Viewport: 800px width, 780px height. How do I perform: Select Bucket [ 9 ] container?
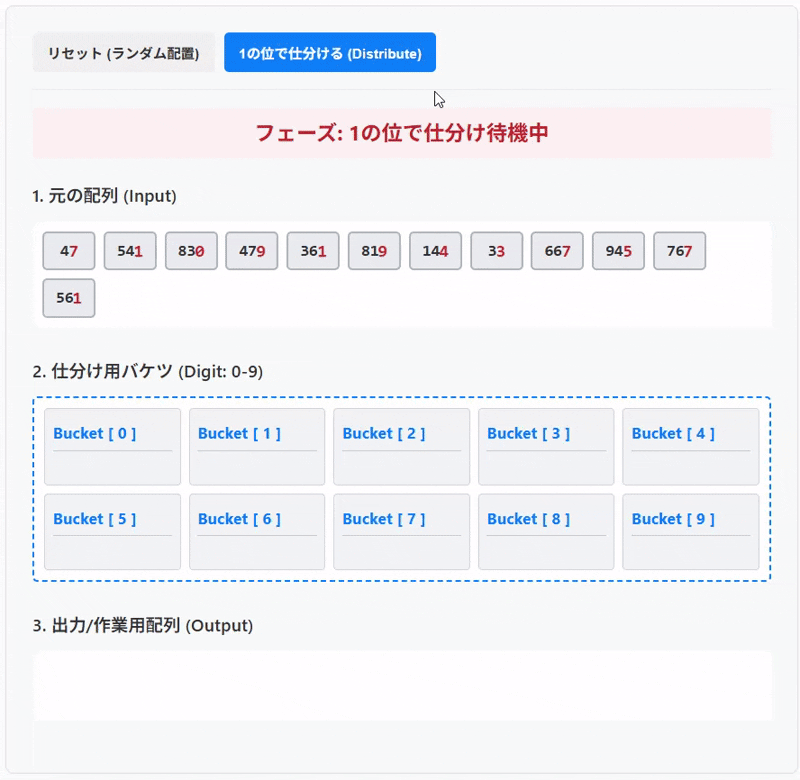click(690, 531)
